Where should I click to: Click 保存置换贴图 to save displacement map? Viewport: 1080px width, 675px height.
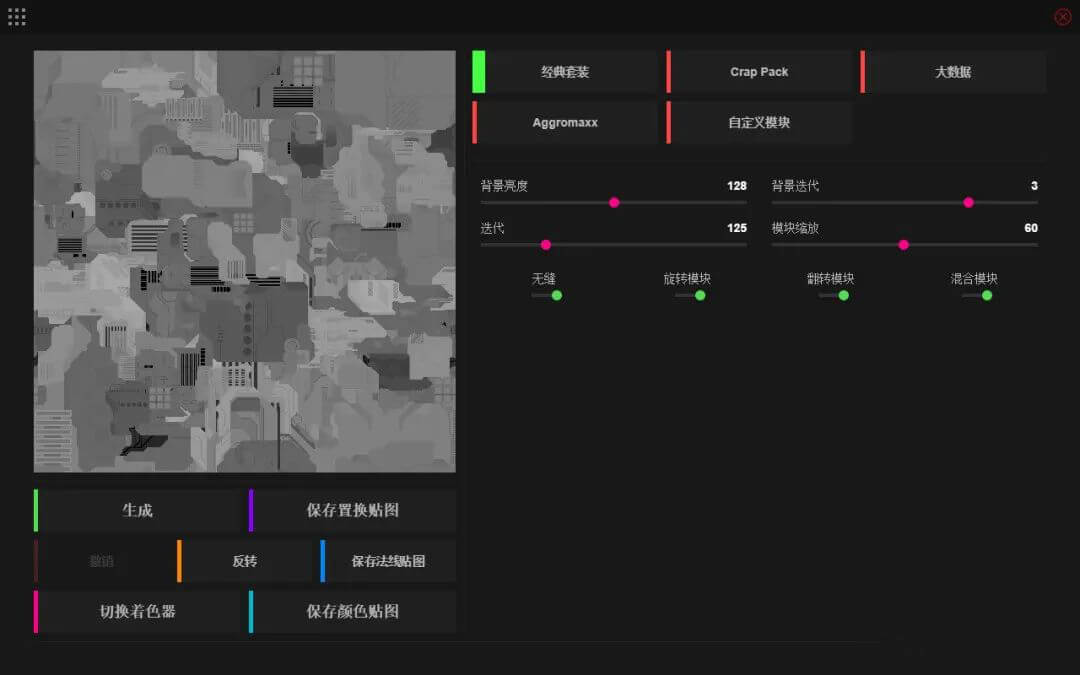click(352, 510)
